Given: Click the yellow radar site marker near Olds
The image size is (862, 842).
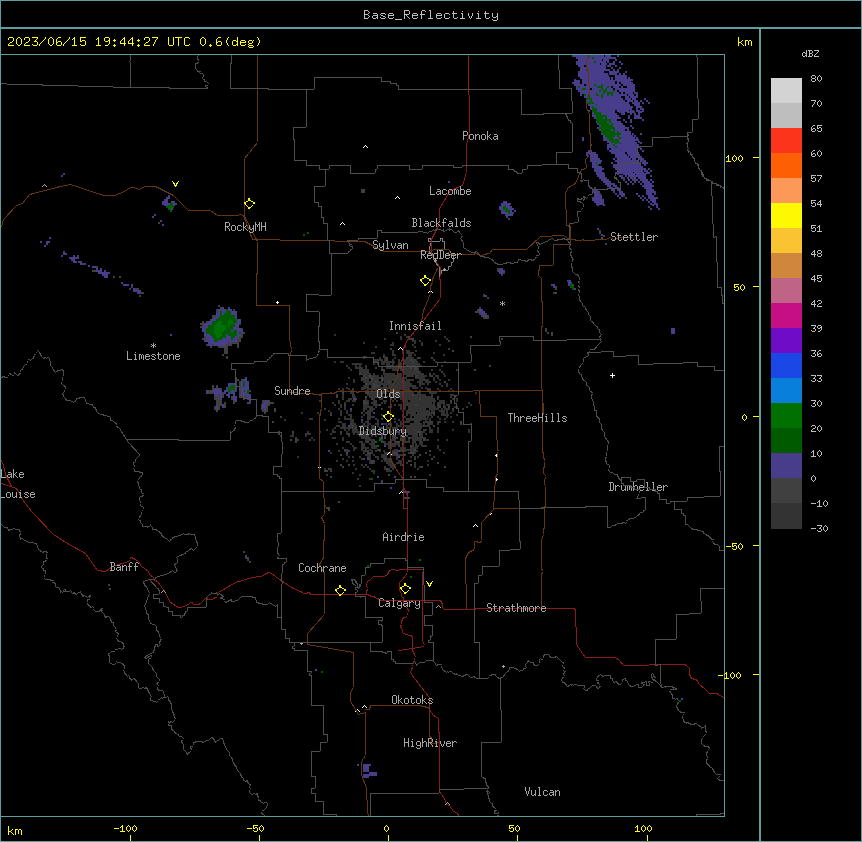Looking at the screenshot, I should (388, 417).
